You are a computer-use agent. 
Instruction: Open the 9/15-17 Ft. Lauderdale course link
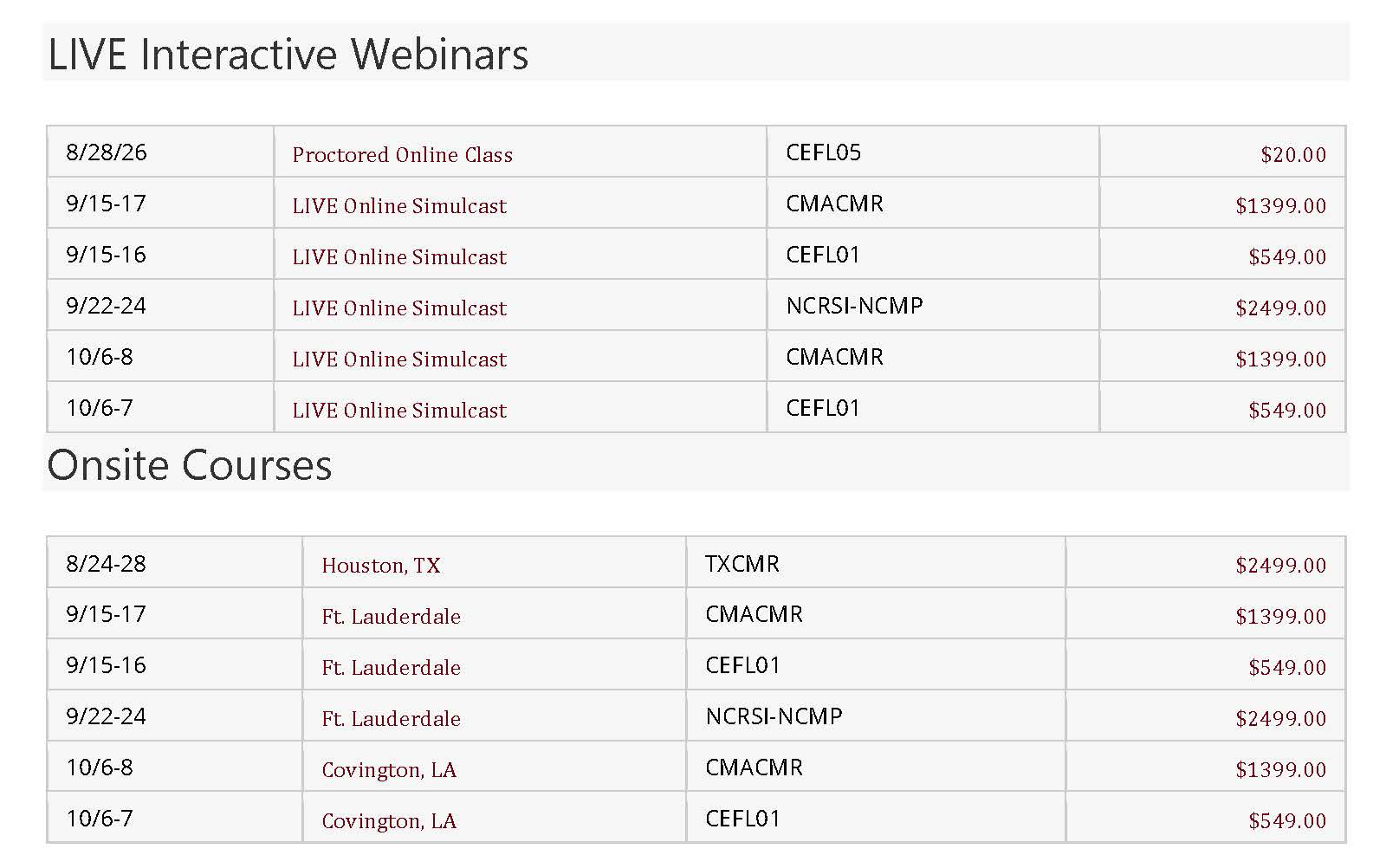click(x=391, y=617)
